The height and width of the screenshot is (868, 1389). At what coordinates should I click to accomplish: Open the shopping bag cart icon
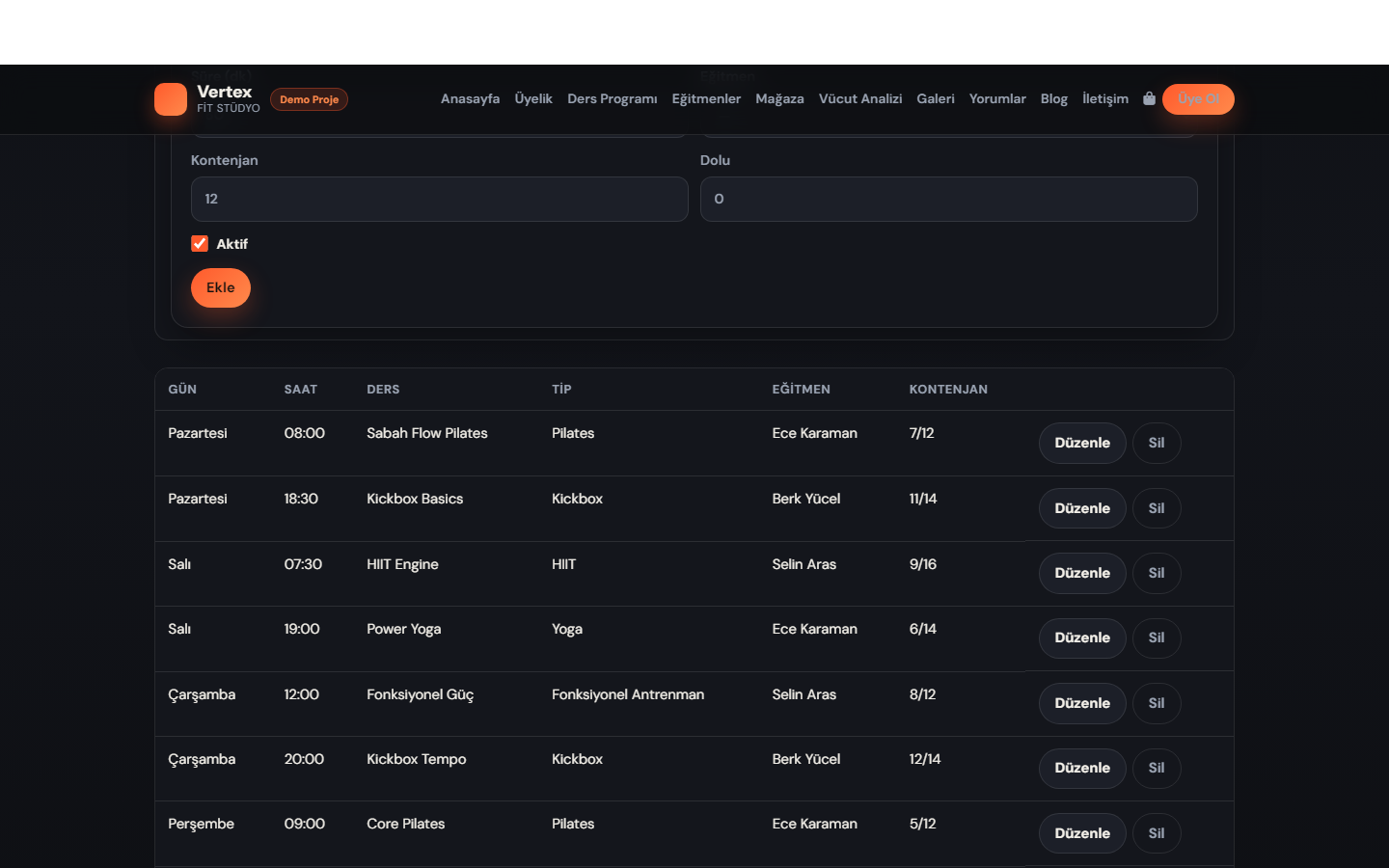(x=1149, y=98)
